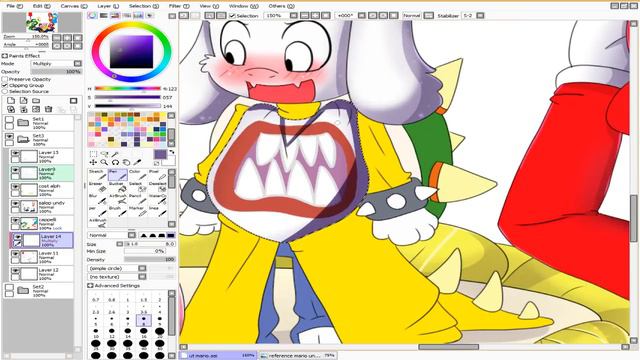Open the layer blending Mode dropdown

78,64
